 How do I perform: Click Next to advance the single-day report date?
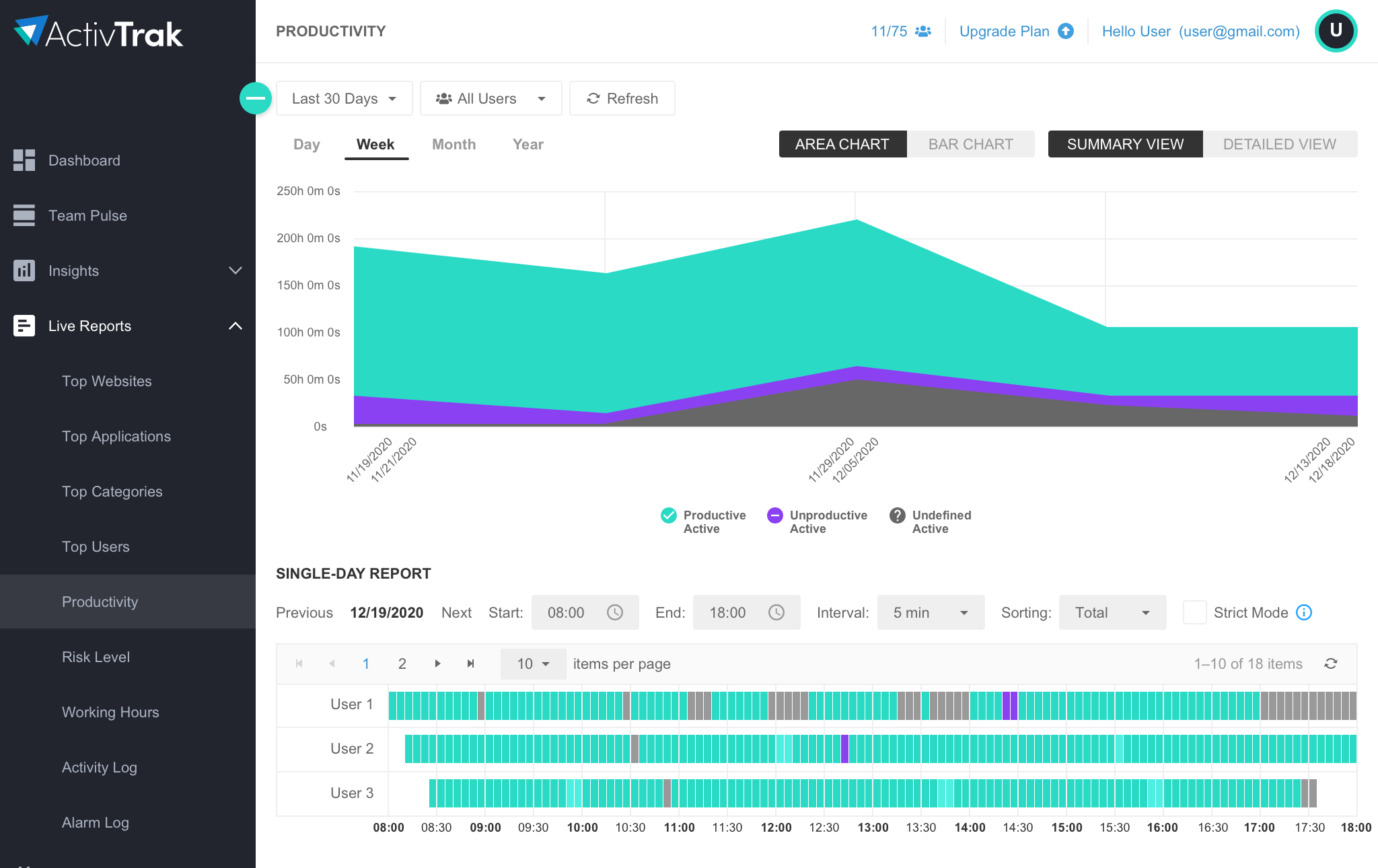click(456, 612)
